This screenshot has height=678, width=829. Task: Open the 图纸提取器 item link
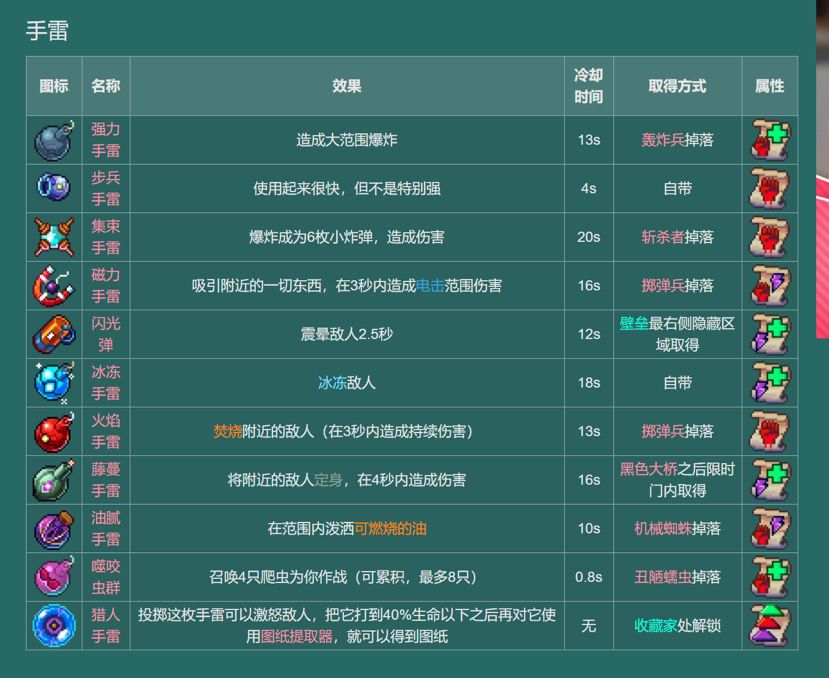pos(297,637)
